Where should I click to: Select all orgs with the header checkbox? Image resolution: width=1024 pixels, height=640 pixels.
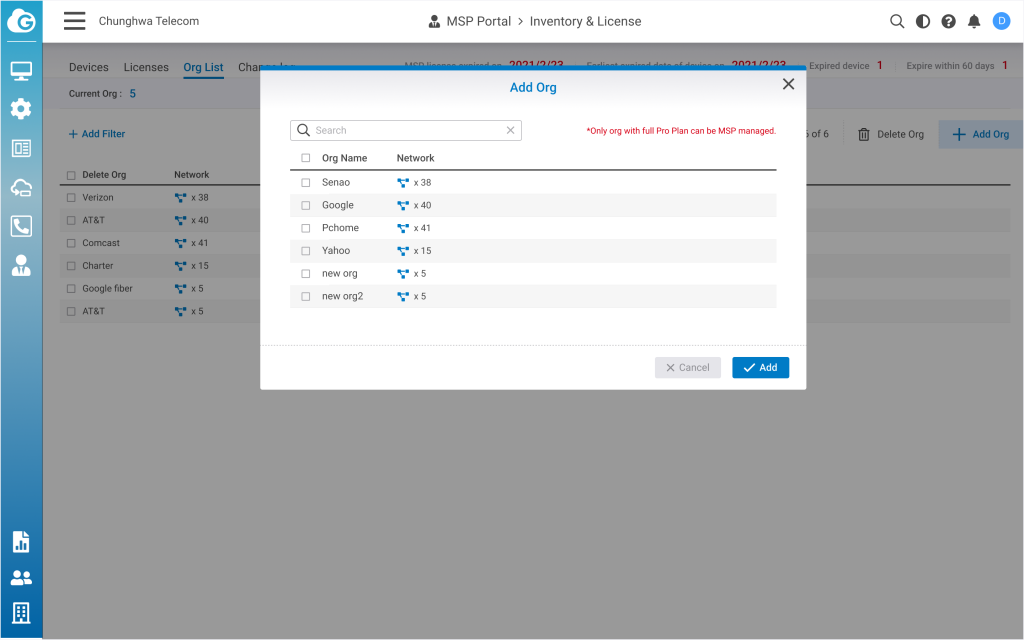[305, 157]
